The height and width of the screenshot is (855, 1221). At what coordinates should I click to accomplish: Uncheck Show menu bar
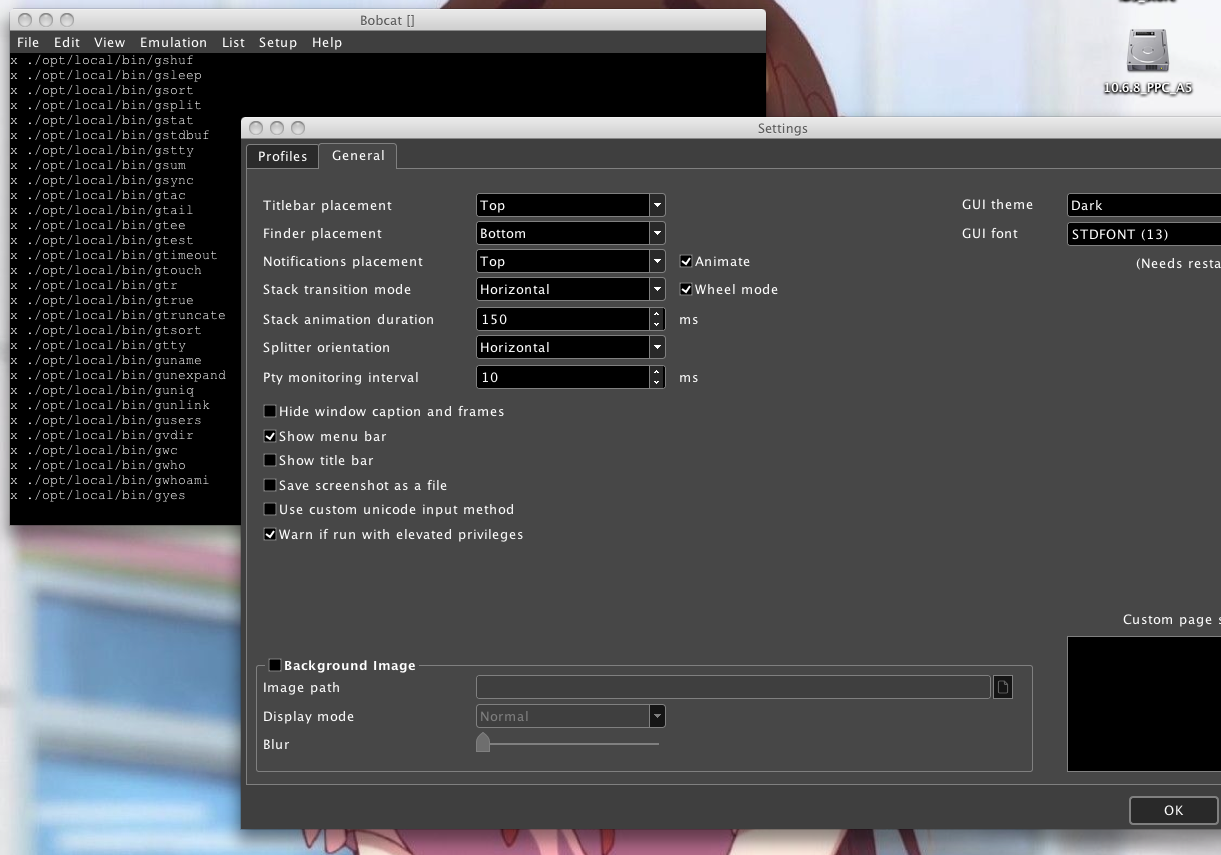click(270, 436)
